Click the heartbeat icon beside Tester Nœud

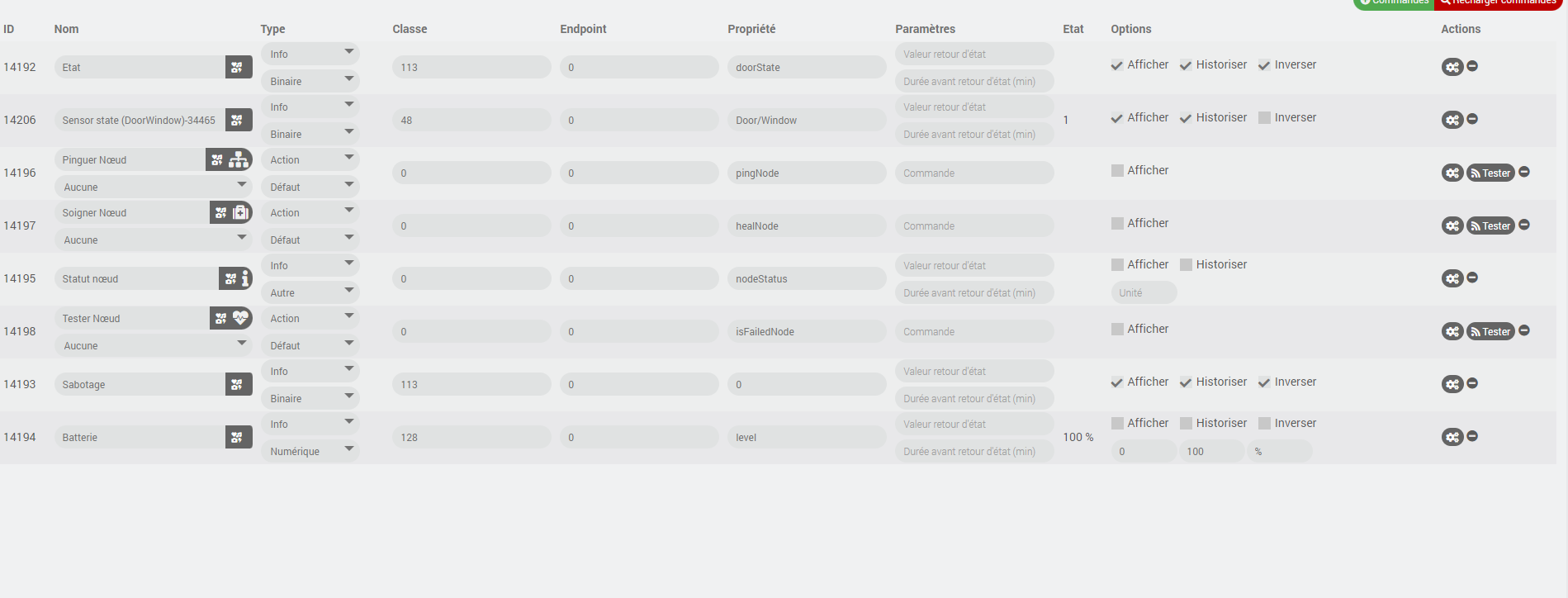click(x=240, y=318)
